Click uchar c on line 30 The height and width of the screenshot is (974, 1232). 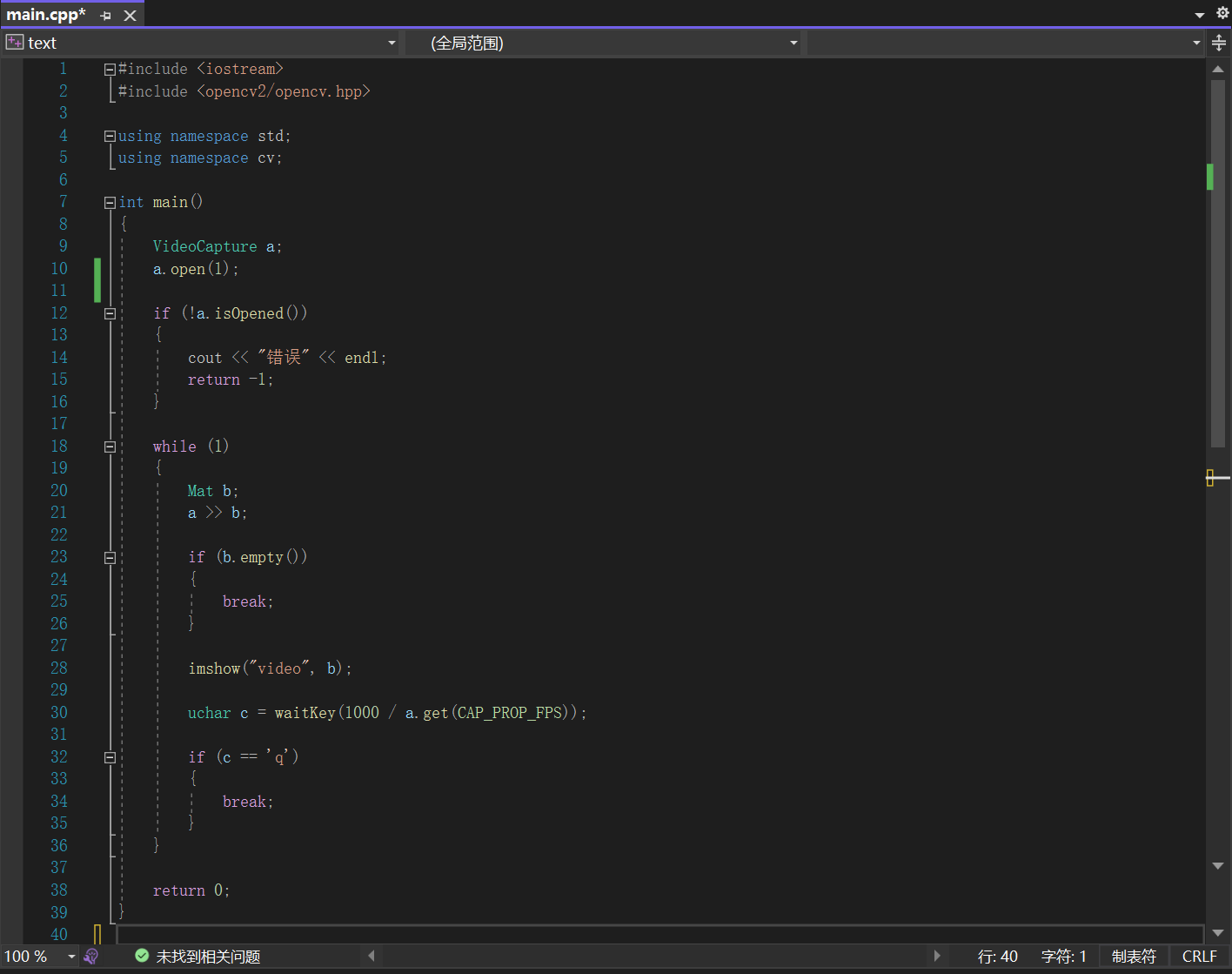click(218, 713)
